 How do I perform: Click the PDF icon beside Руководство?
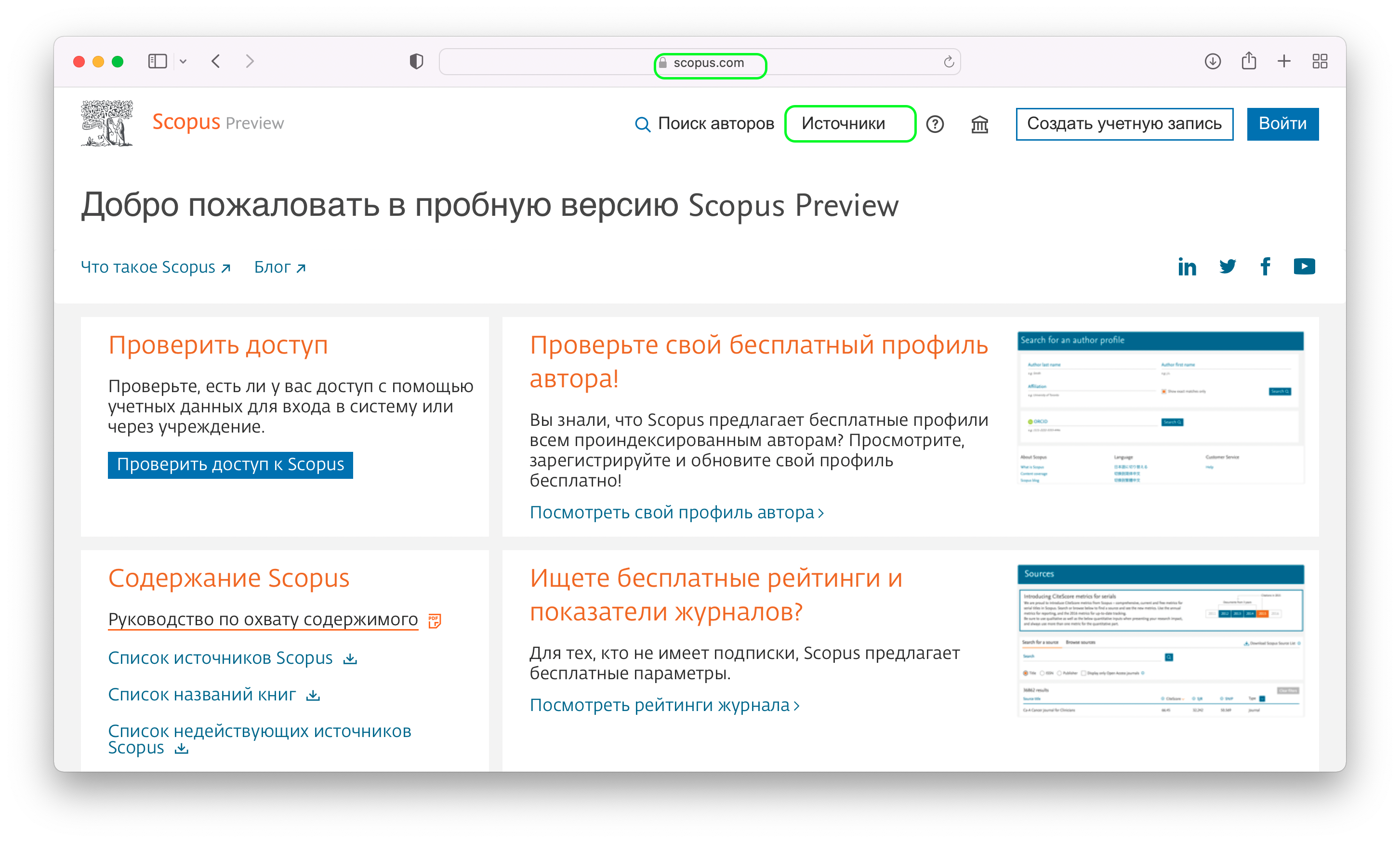[x=435, y=621]
